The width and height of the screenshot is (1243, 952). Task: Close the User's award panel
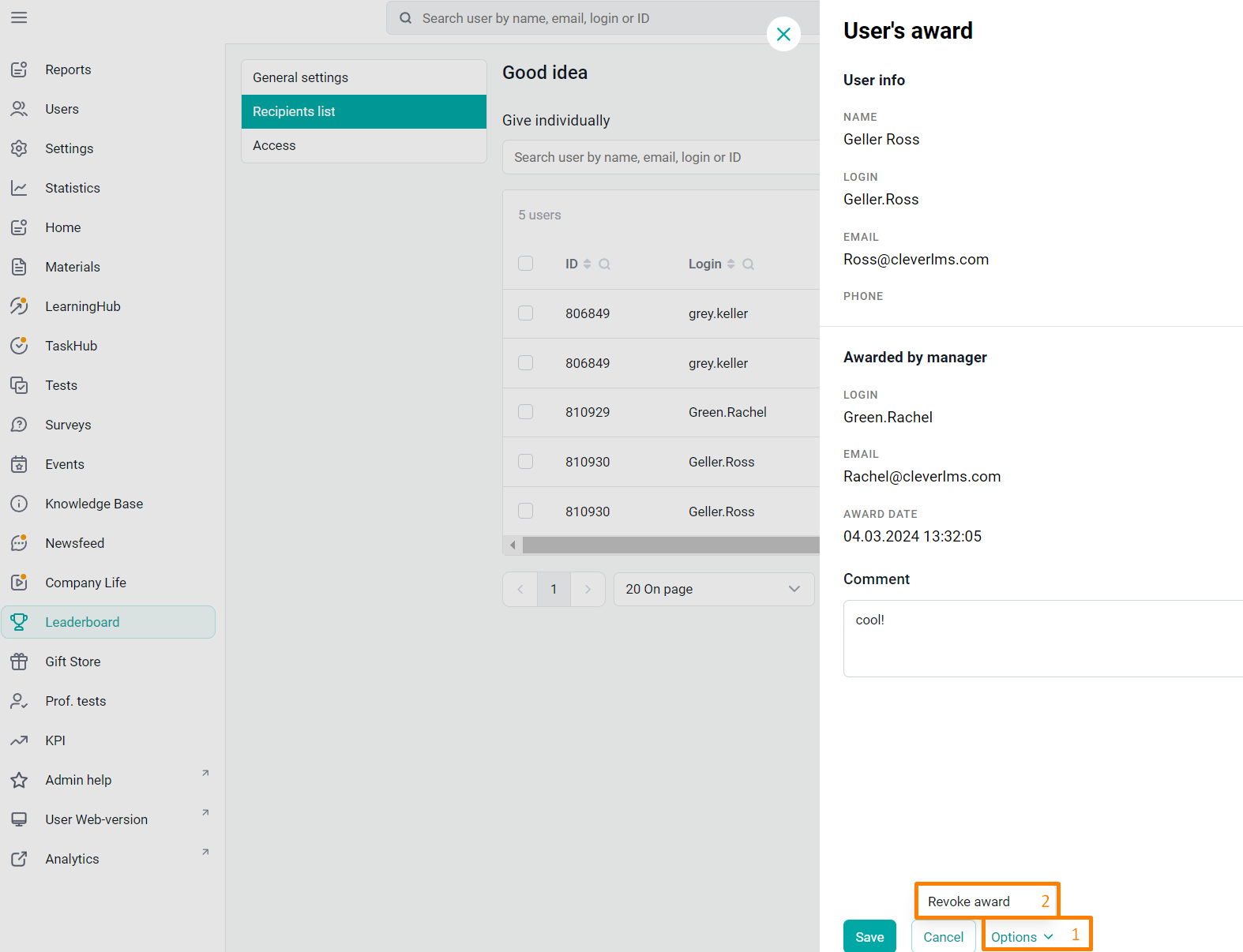point(783,34)
